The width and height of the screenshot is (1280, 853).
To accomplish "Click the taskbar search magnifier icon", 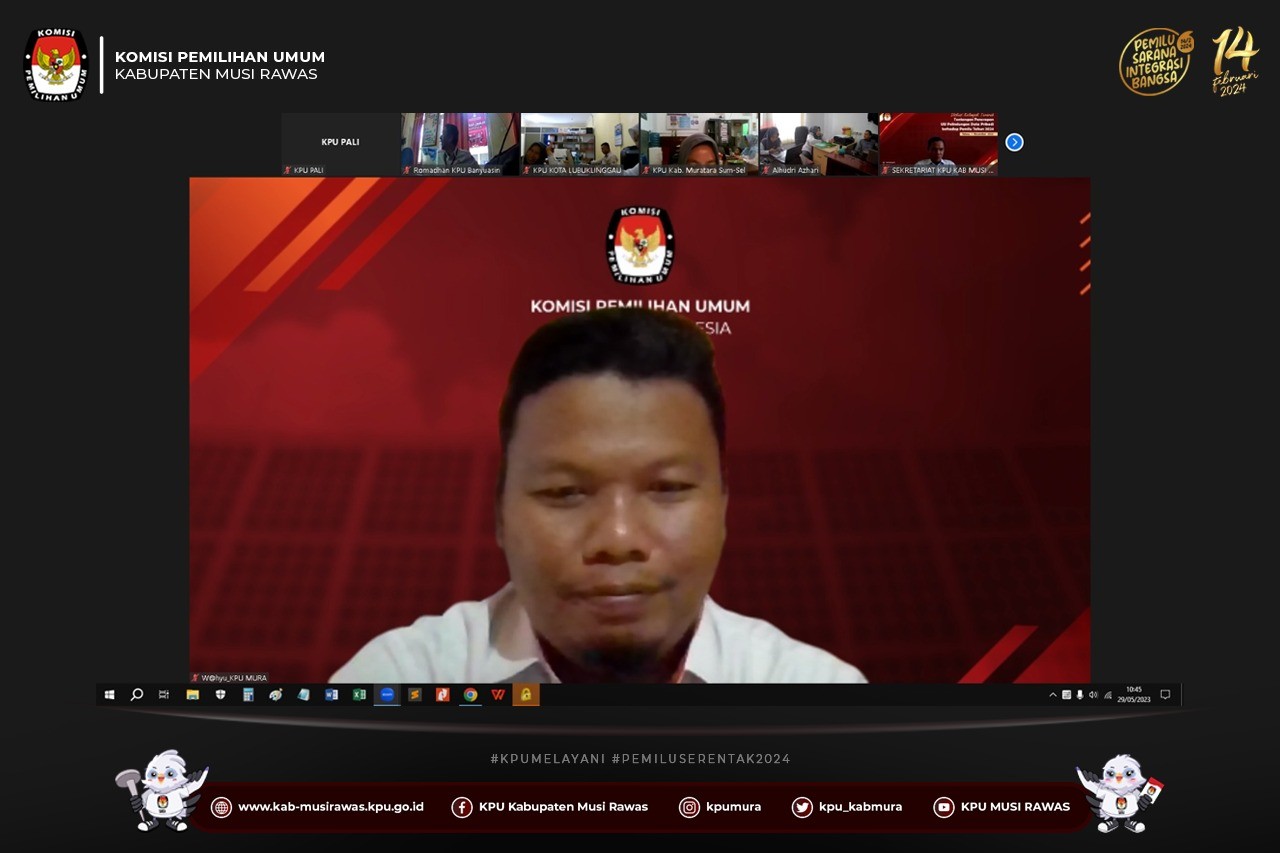I will click(137, 695).
